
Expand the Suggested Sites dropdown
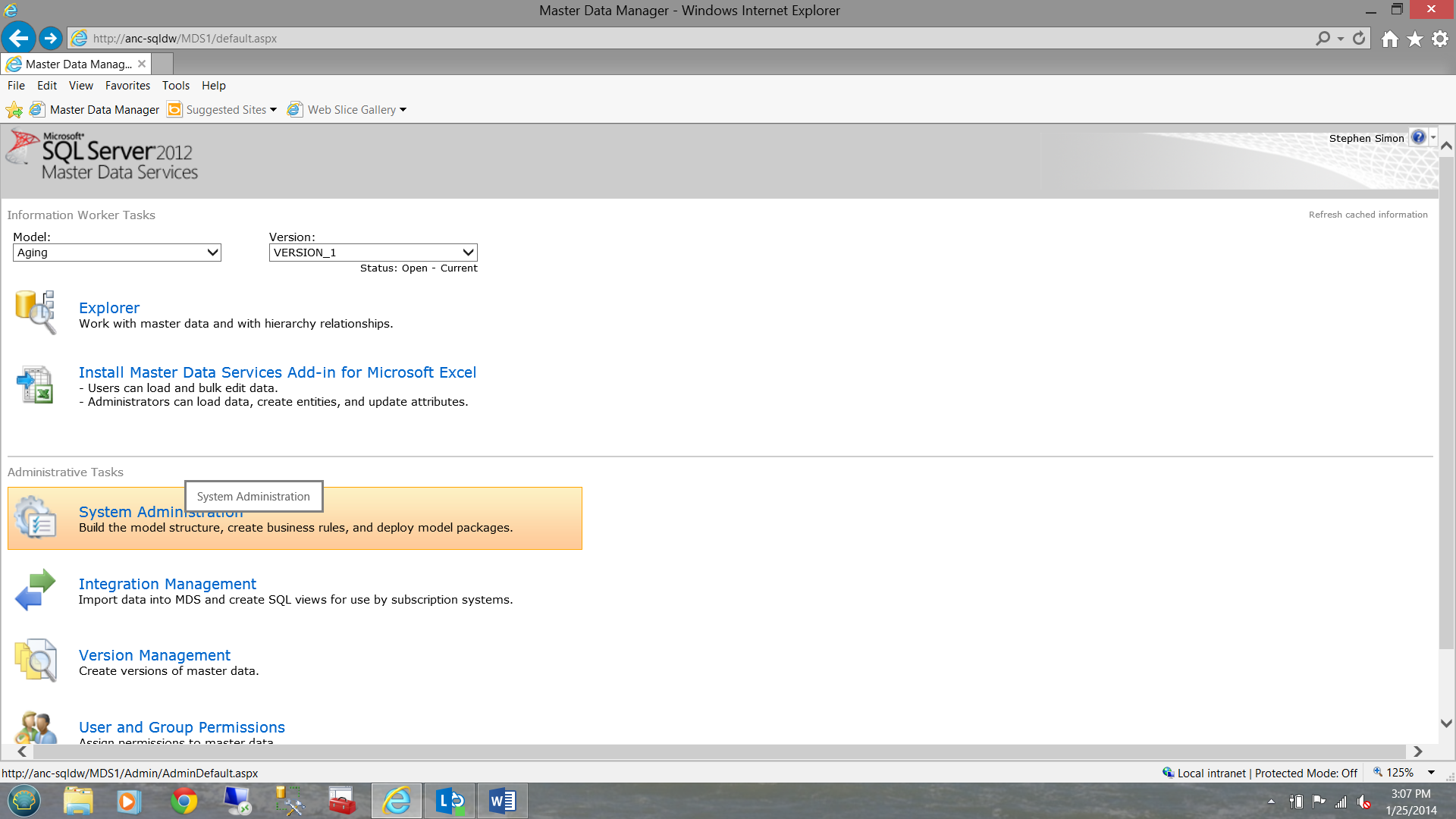(273, 110)
